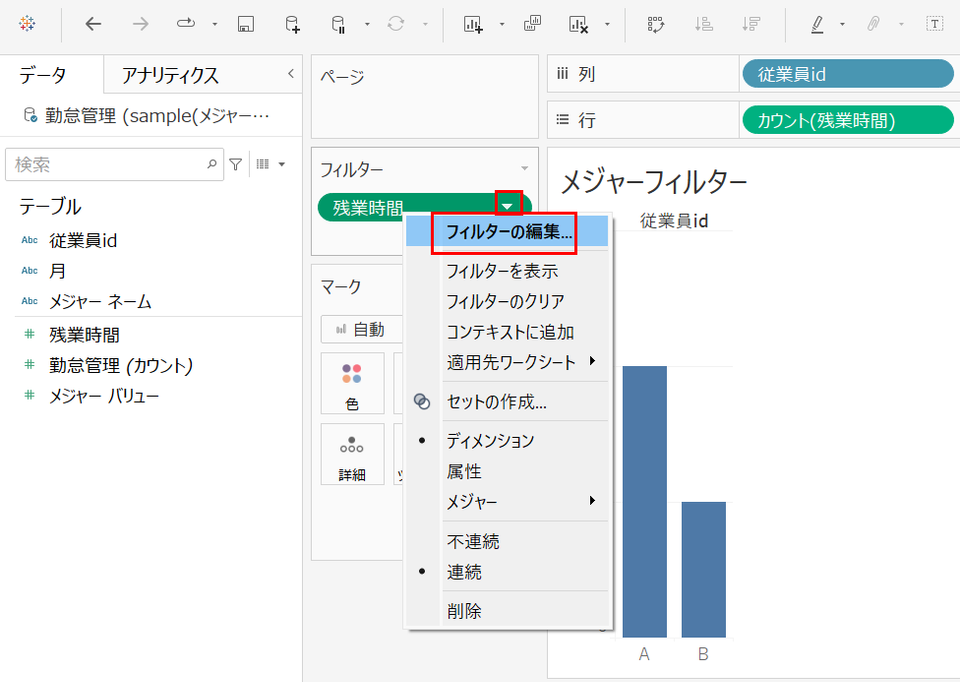This screenshot has width=960, height=682.
Task: Click the pause auto updates icon
Action: (x=338, y=24)
